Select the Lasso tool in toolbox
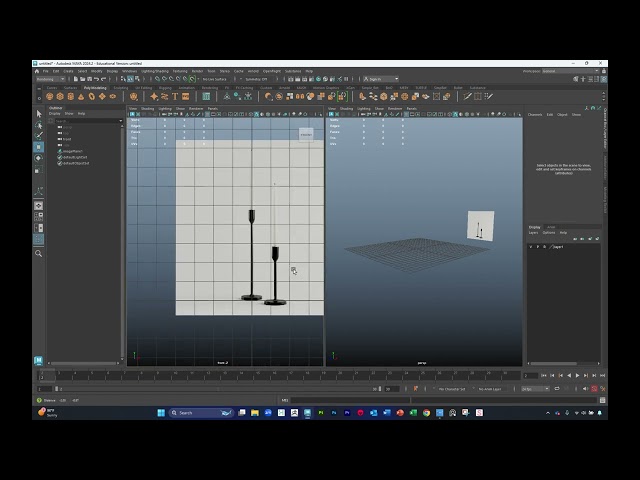The image size is (640, 480). 39,125
